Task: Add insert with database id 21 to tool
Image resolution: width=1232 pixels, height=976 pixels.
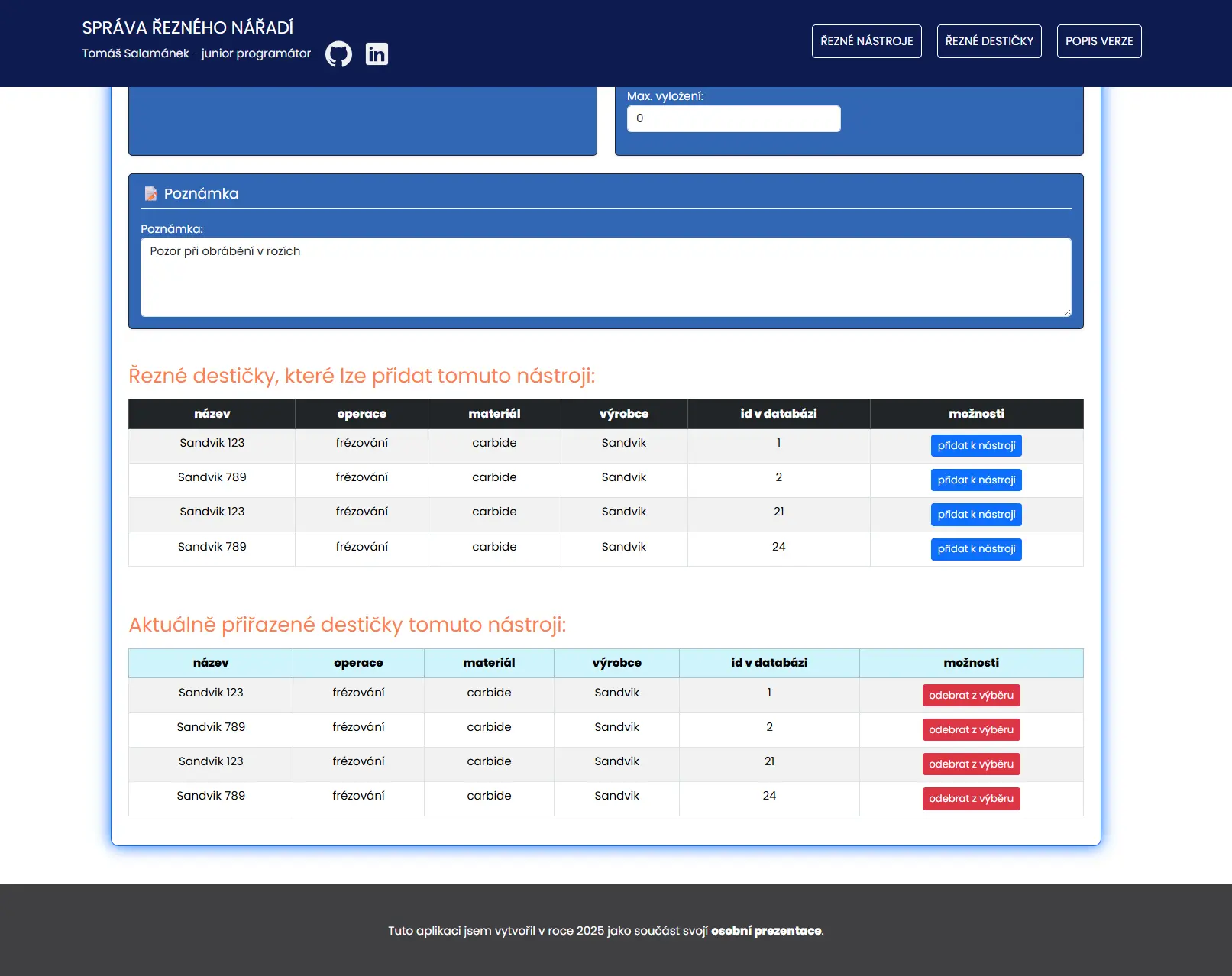Action: click(976, 515)
